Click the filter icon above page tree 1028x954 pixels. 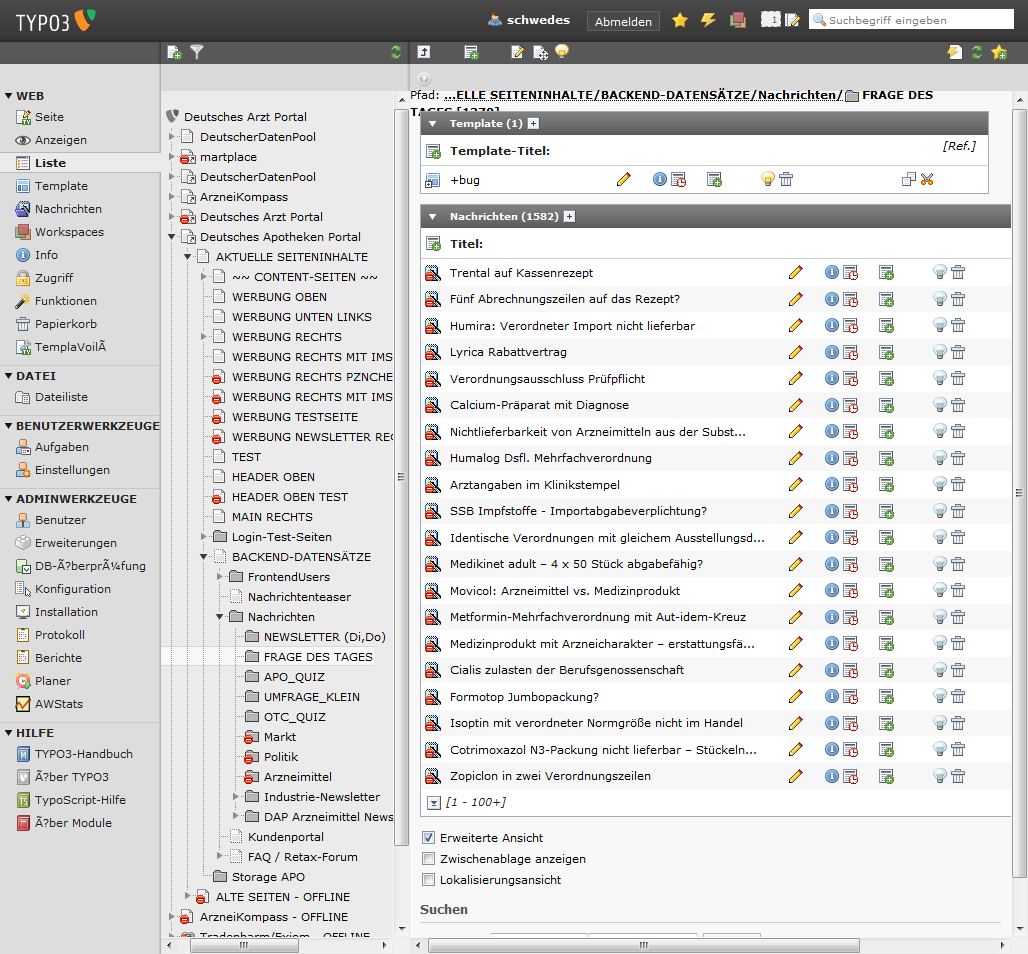[x=197, y=52]
